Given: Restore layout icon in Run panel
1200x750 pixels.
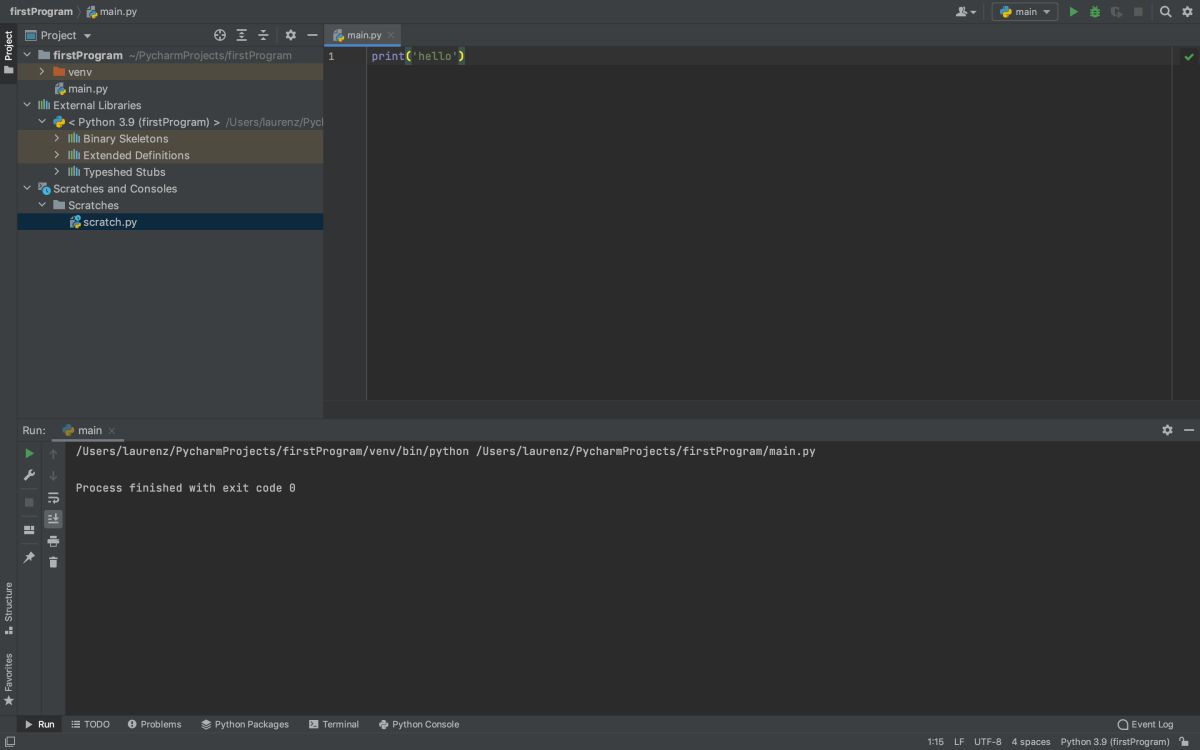Looking at the screenshot, I should pos(29,530).
